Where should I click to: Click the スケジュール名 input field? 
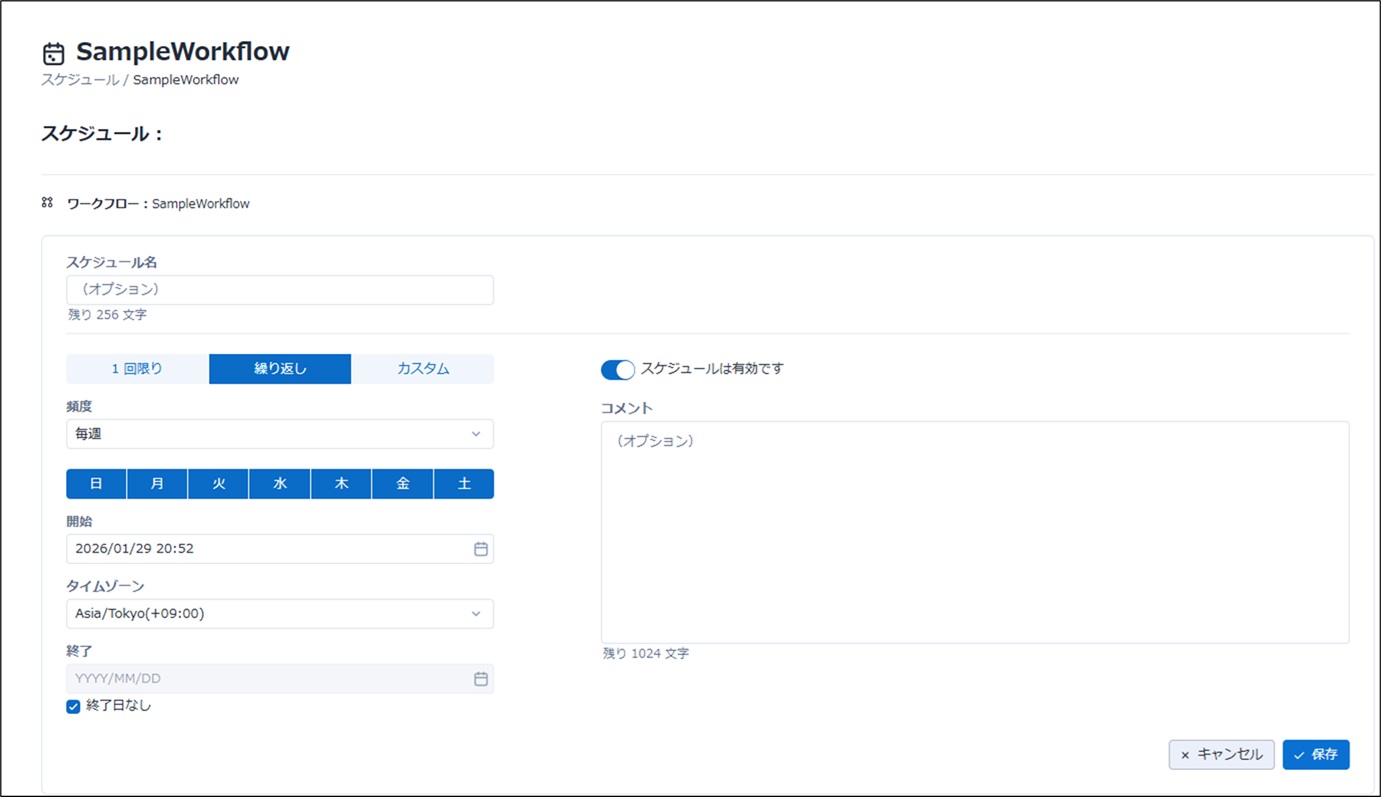tap(279, 290)
